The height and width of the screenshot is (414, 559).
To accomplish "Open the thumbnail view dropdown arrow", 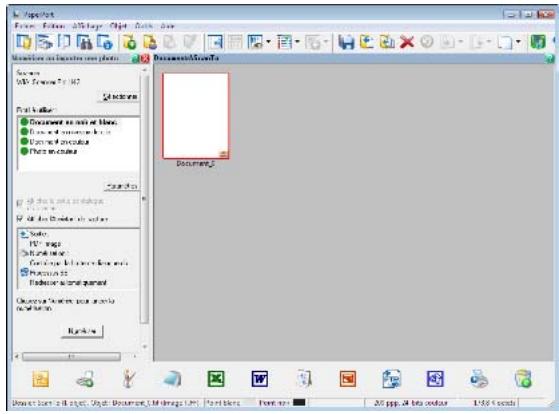I will 268,42.
